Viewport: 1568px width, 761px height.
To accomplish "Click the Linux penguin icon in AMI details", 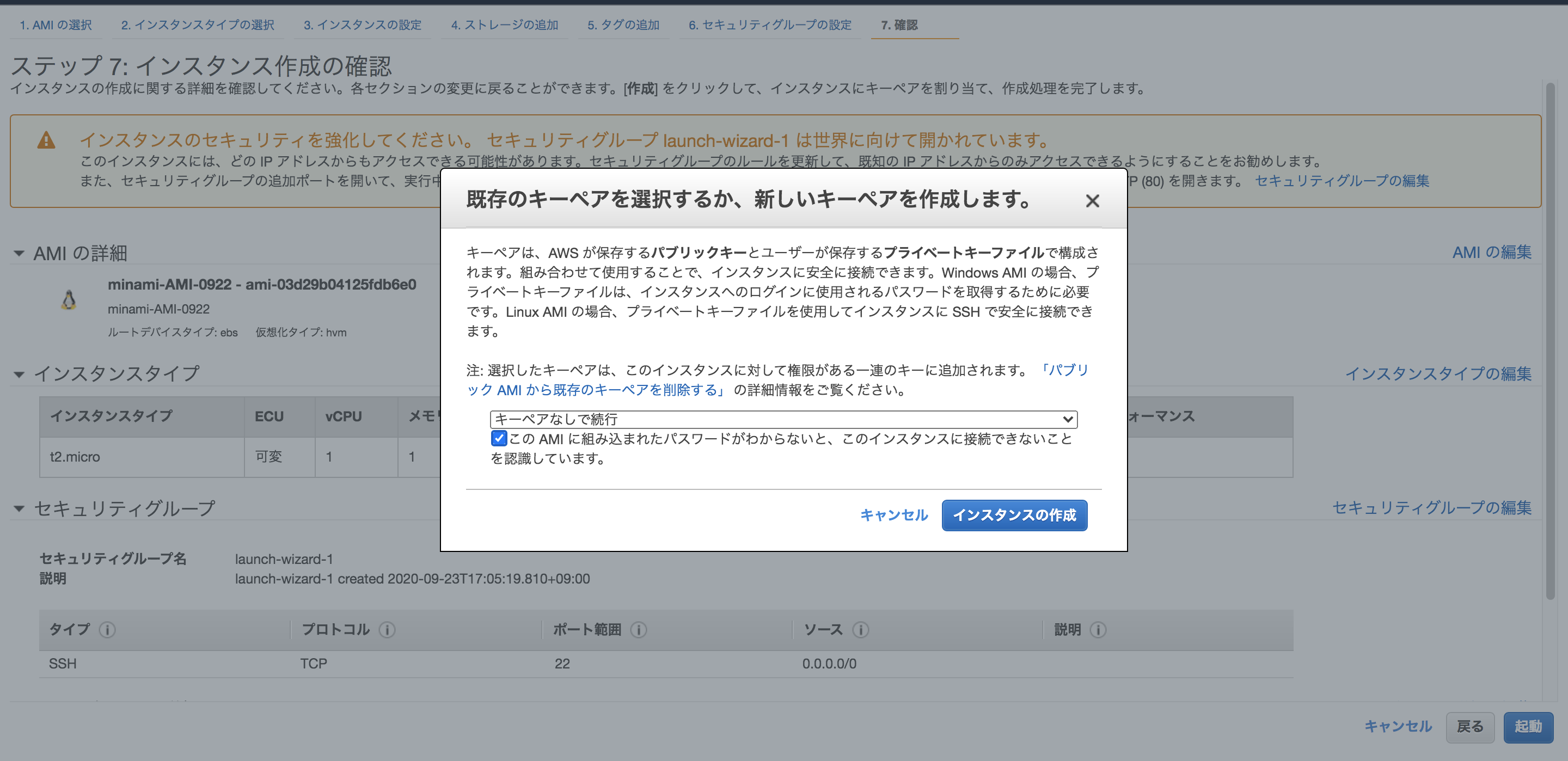I will [69, 300].
